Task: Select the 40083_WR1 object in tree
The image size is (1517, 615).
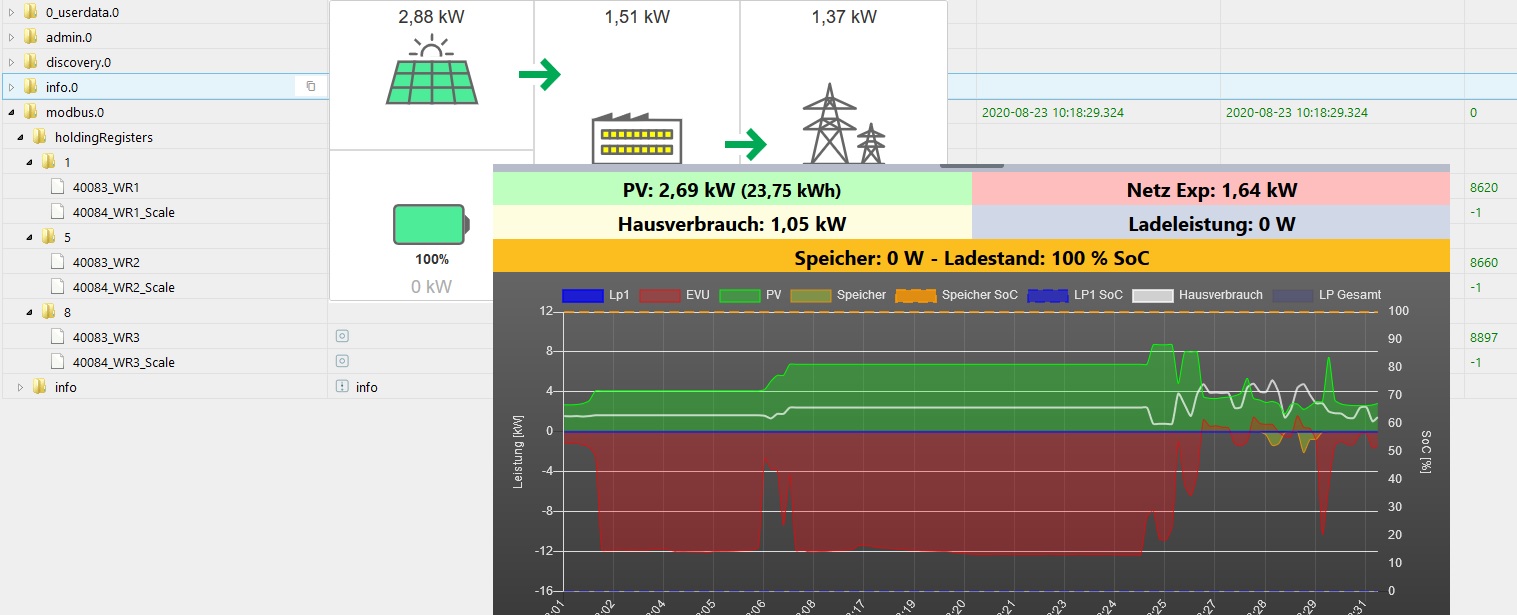Action: (106, 187)
